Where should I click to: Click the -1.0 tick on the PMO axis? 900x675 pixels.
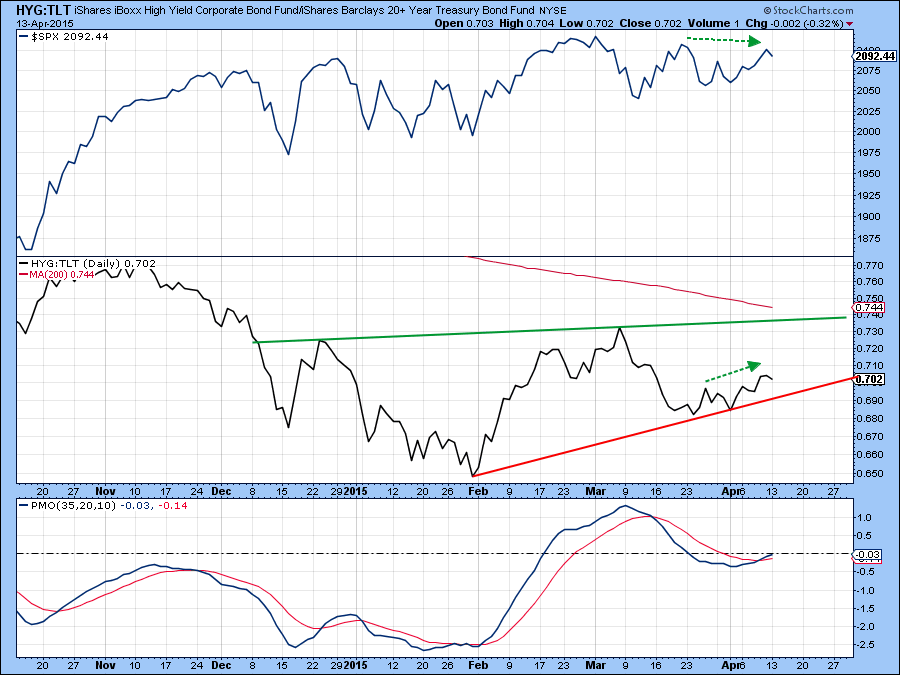click(x=864, y=591)
